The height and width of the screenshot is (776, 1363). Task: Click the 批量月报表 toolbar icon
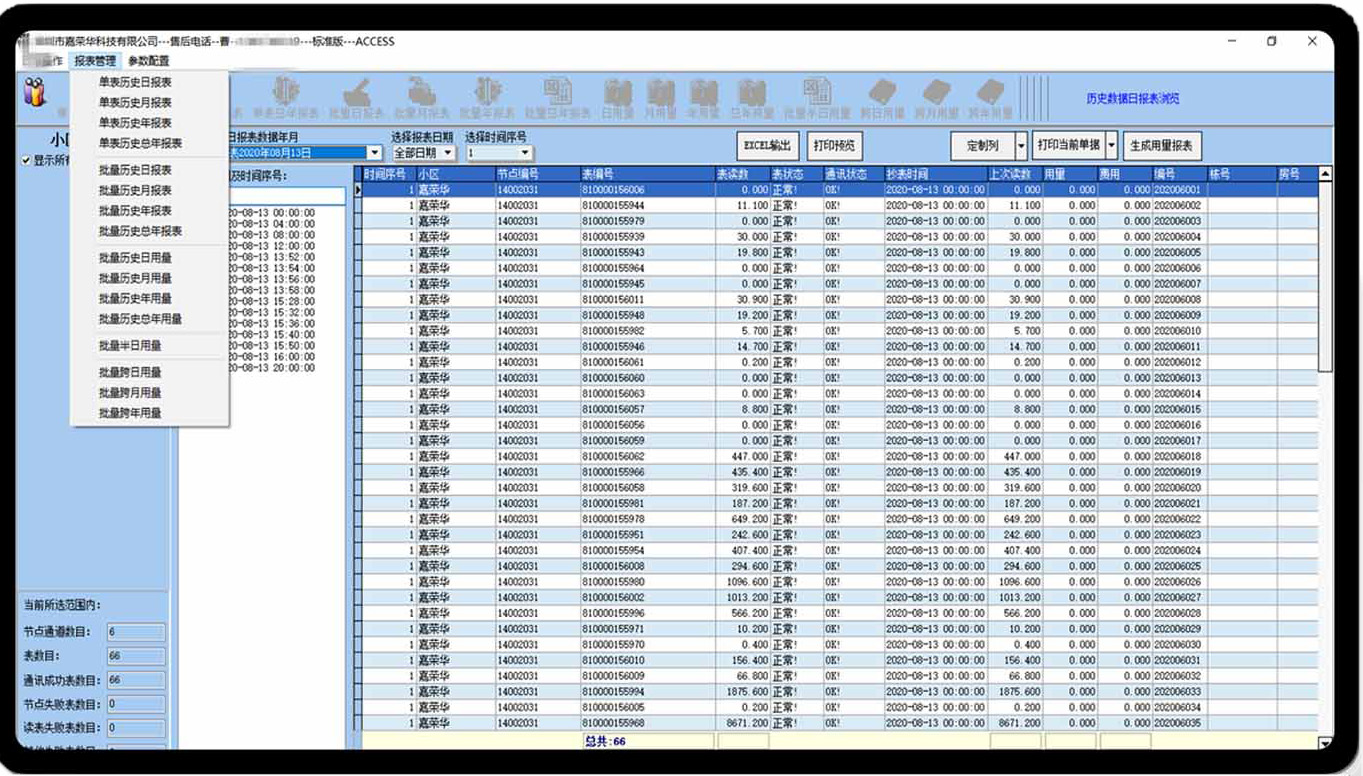coord(421,98)
